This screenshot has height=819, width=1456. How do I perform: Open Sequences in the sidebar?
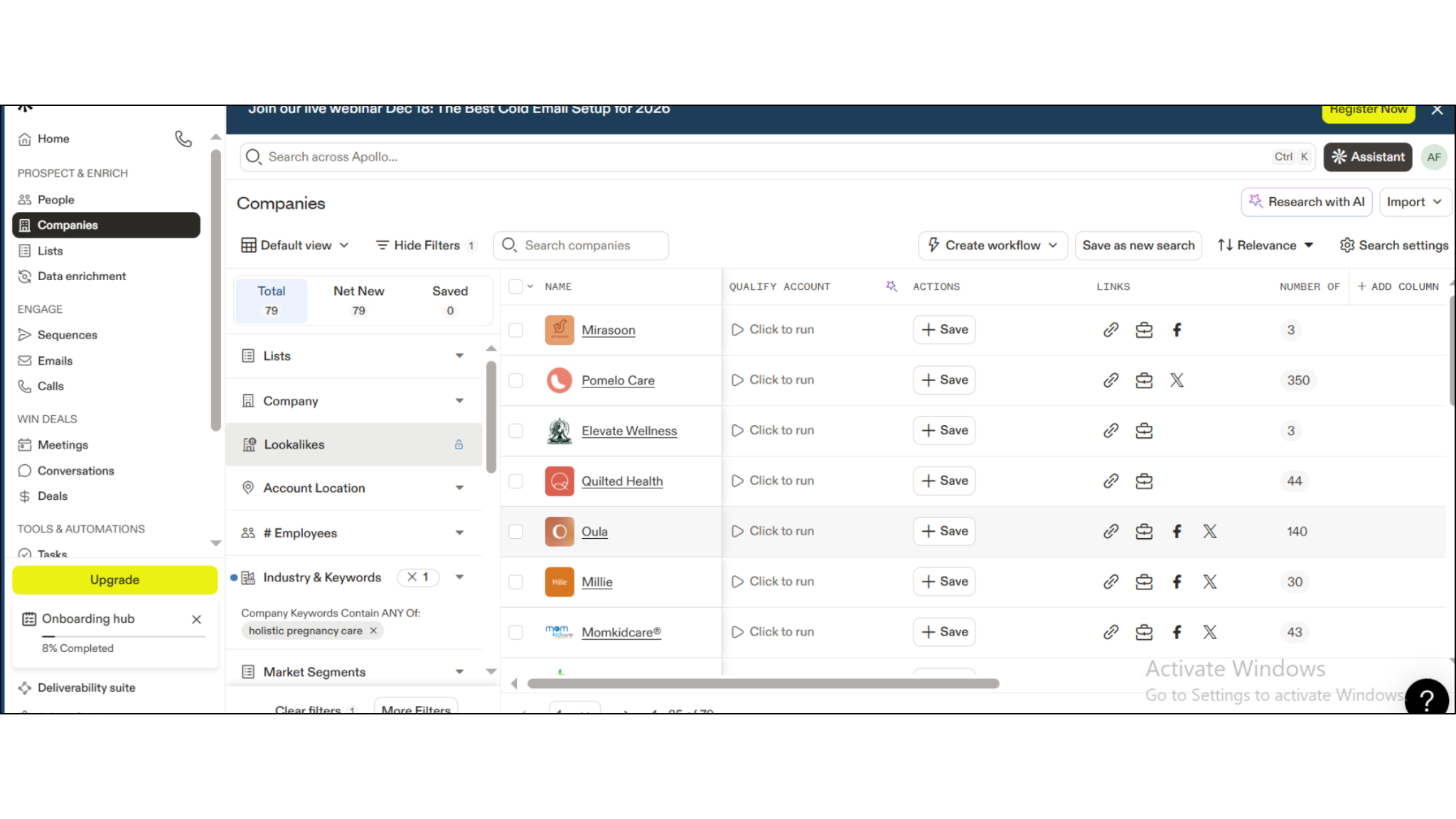(x=67, y=335)
